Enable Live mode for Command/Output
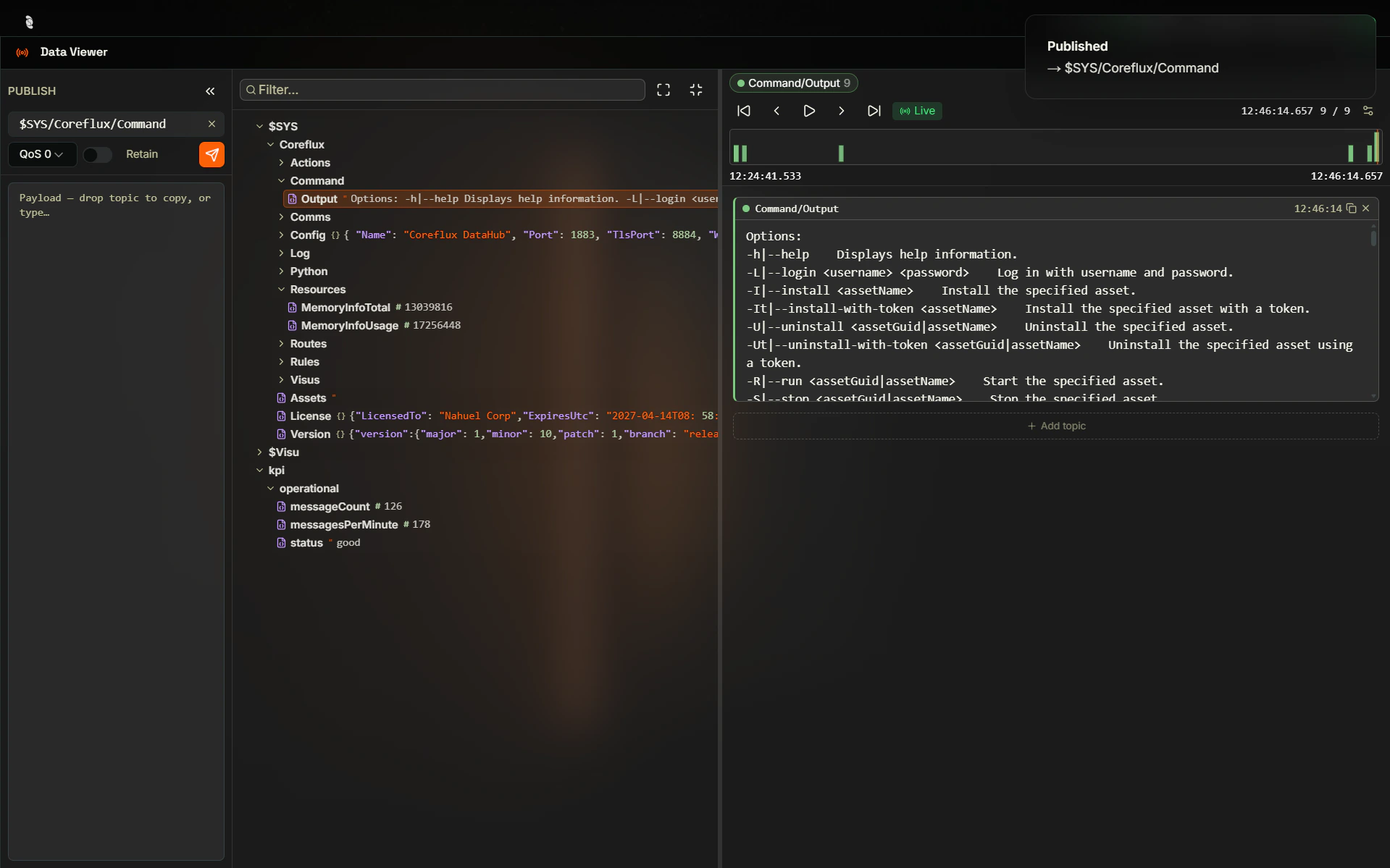This screenshot has height=868, width=1390. [x=916, y=110]
